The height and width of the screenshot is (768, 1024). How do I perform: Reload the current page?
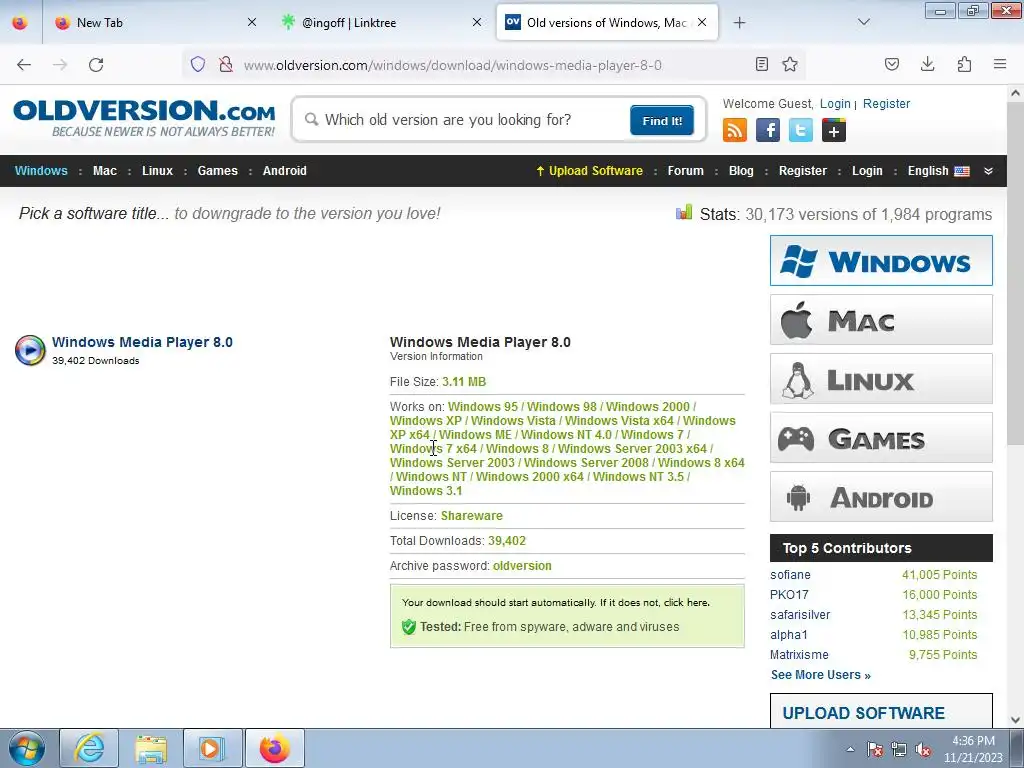tap(96, 65)
